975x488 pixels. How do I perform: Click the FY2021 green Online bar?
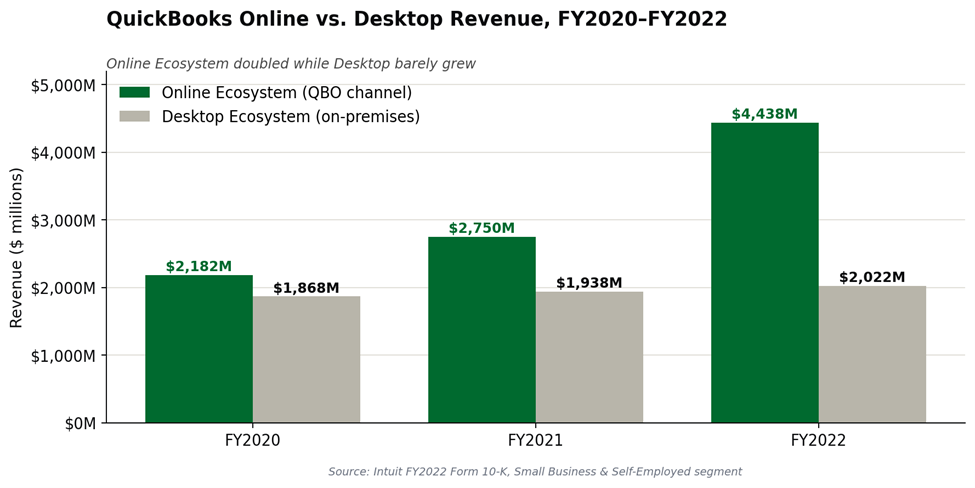[482, 329]
